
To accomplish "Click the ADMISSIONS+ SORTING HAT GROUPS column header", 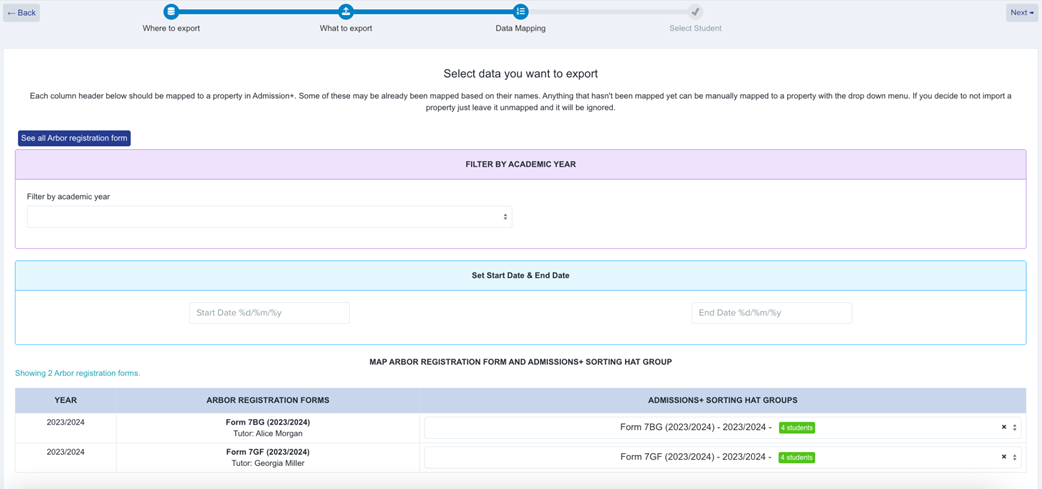I will pos(722,401).
